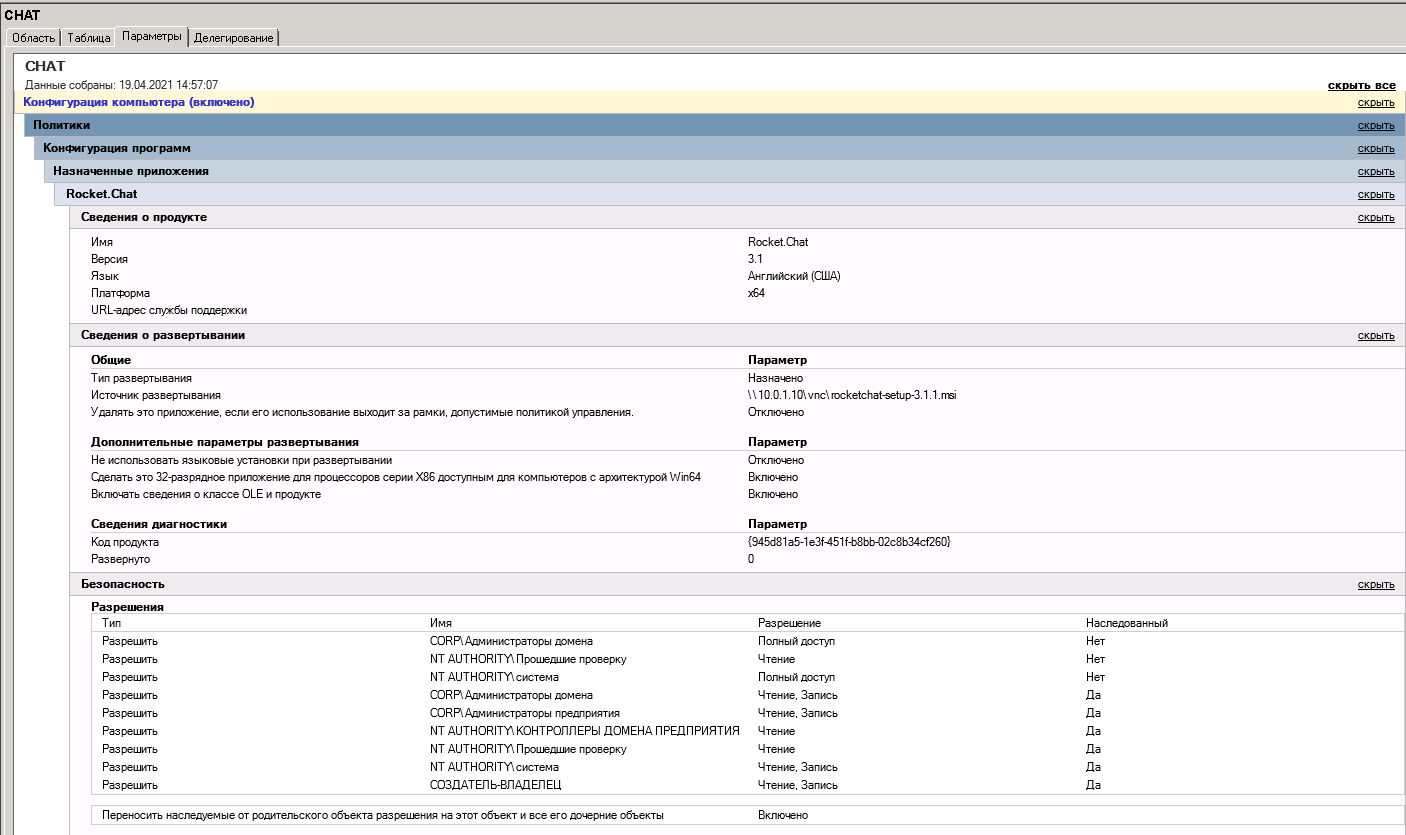Click the URL-адрес службы поддержки label
This screenshot has width=1406, height=835.
[169, 310]
